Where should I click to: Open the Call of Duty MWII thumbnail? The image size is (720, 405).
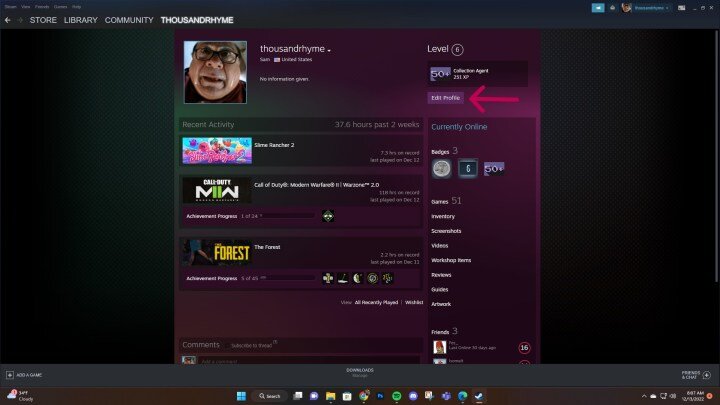[217, 190]
